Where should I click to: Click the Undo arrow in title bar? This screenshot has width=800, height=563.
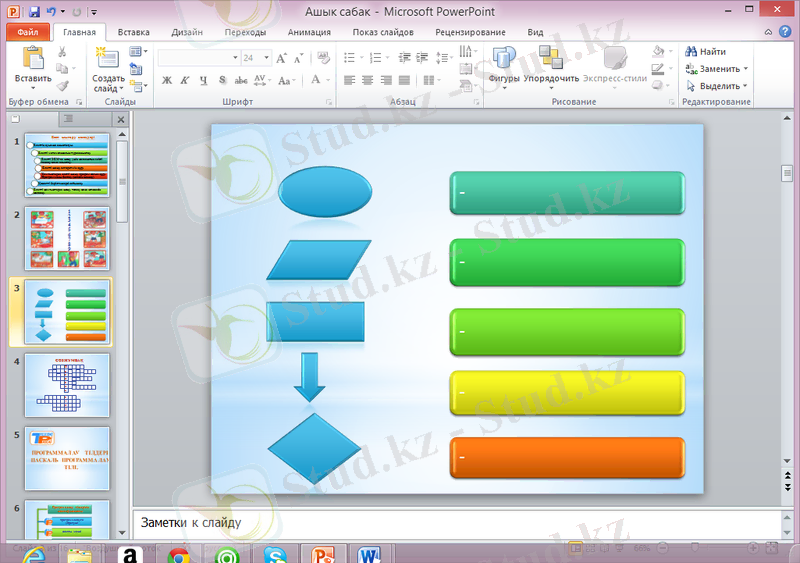coord(50,12)
